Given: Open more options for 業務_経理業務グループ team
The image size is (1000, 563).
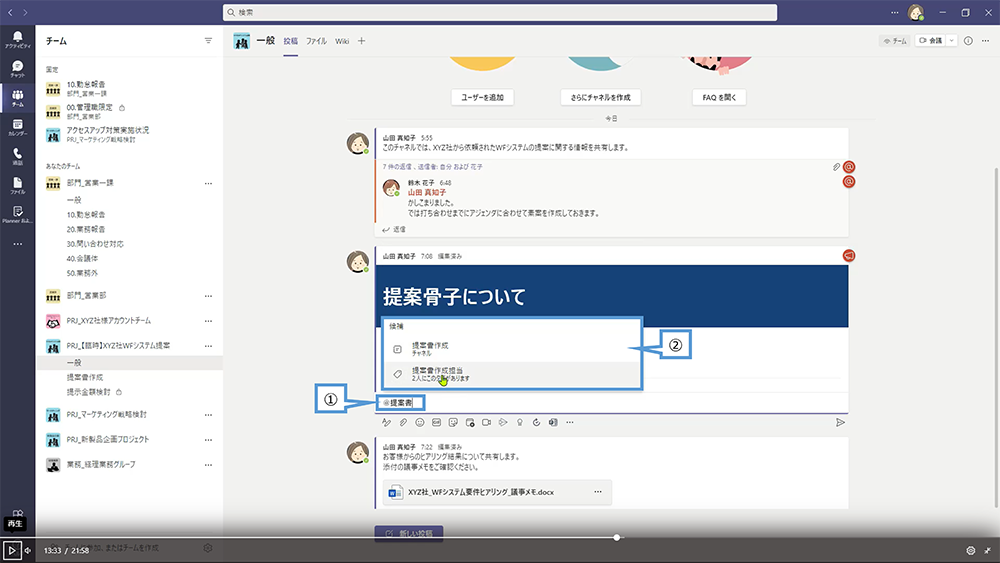Looking at the screenshot, I should (208, 464).
